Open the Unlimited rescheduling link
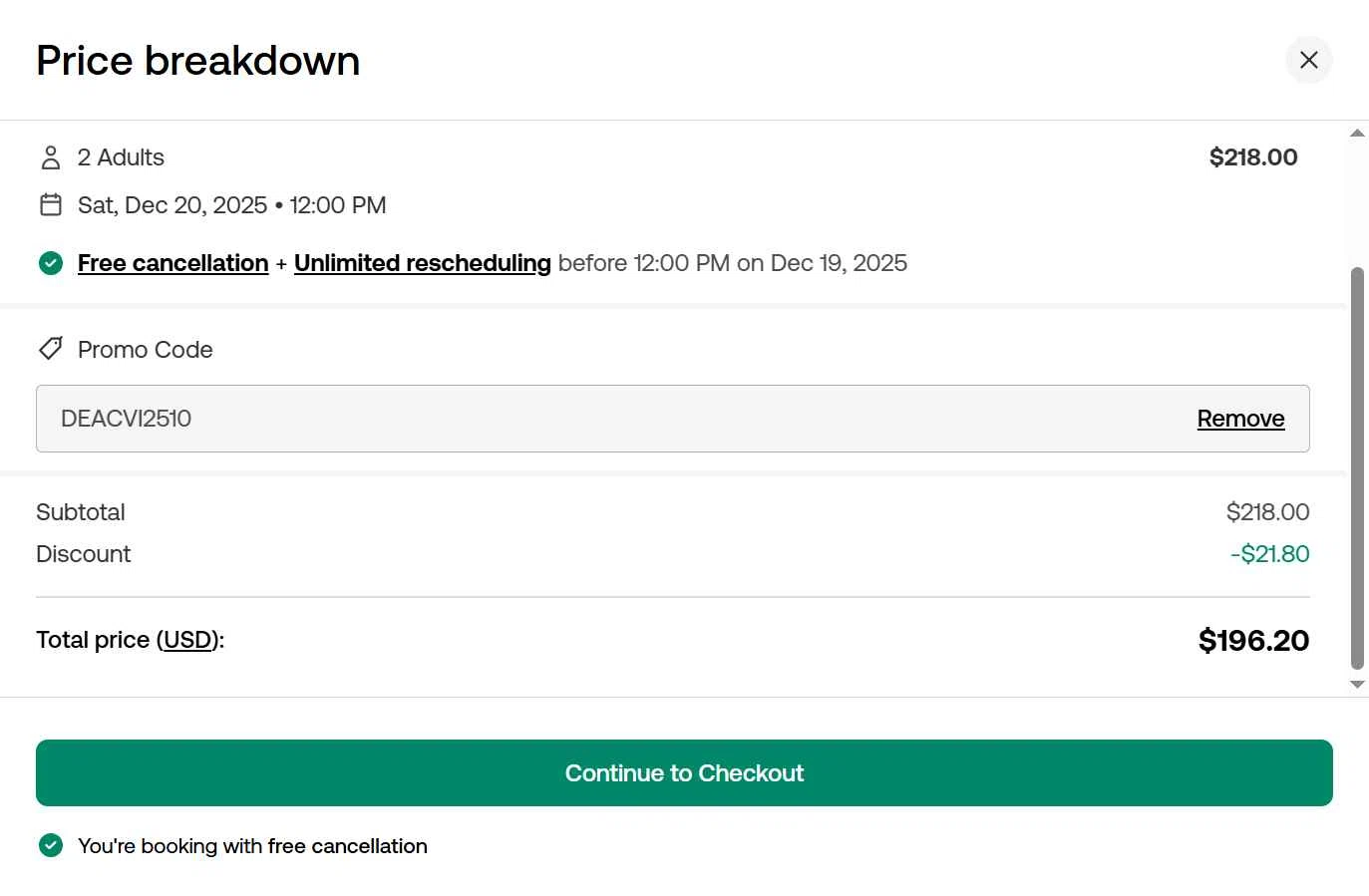The image size is (1369, 896). pyautogui.click(x=422, y=263)
